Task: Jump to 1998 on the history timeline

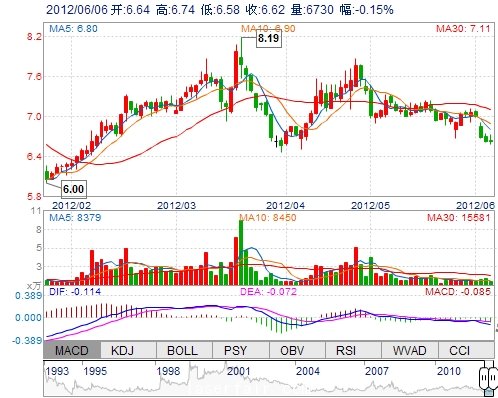Action: [168, 371]
